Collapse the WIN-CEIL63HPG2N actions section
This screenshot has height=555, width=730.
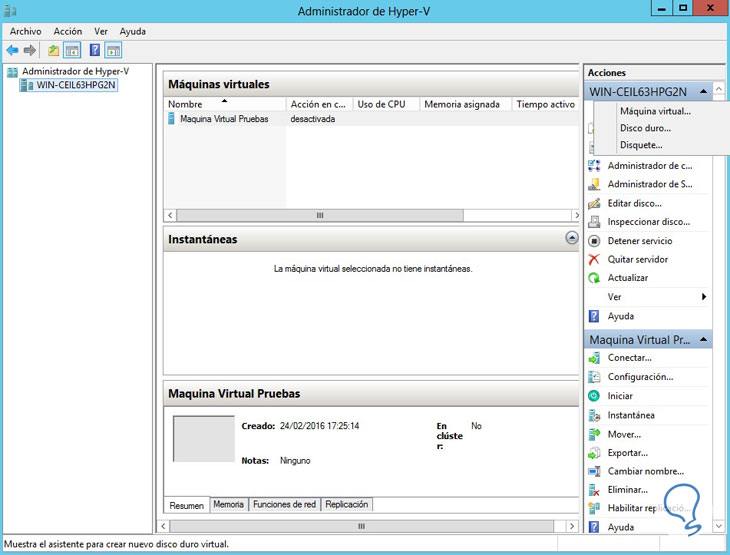pos(703,91)
